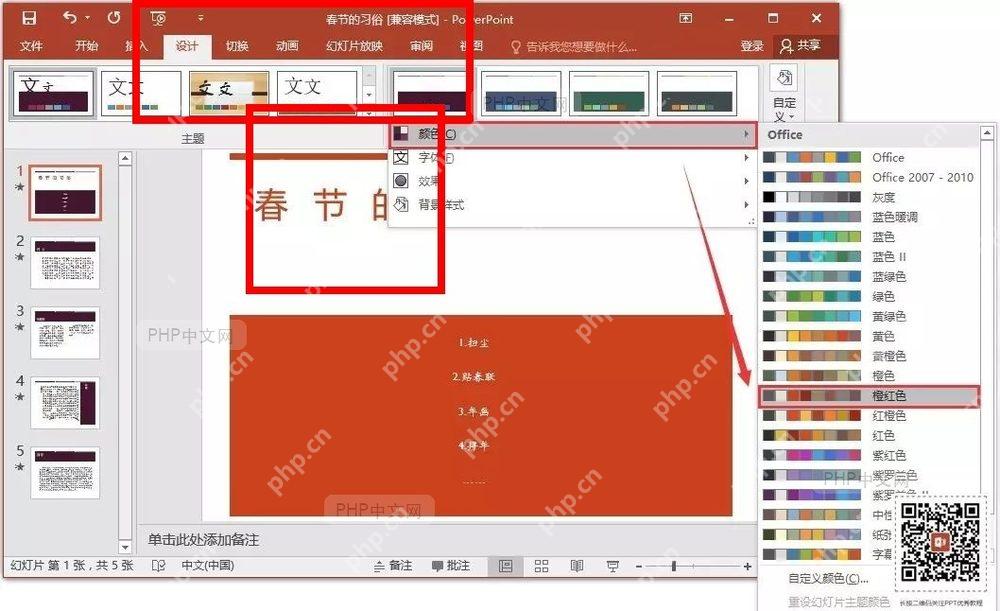The width and height of the screenshot is (1000, 611).
Task: Click 自定义颜色(C)... custom colors option
Action: tap(828, 579)
